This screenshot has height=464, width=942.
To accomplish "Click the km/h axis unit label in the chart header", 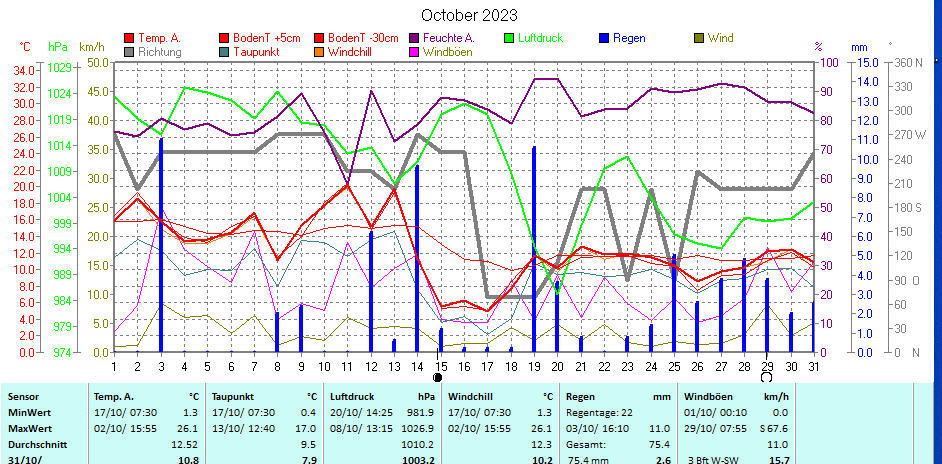I will pos(91,46).
